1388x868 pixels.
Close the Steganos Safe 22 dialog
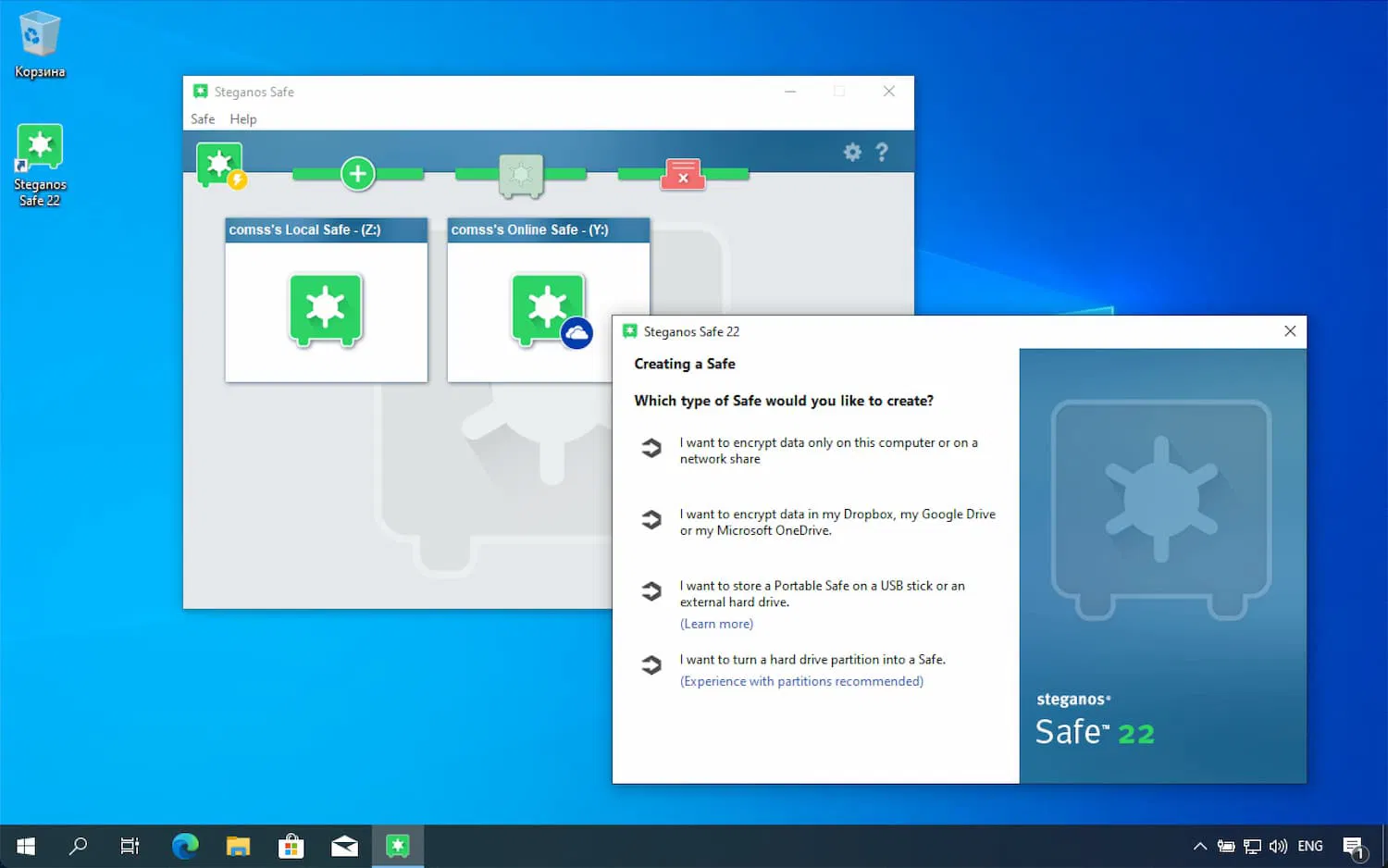[1290, 331]
